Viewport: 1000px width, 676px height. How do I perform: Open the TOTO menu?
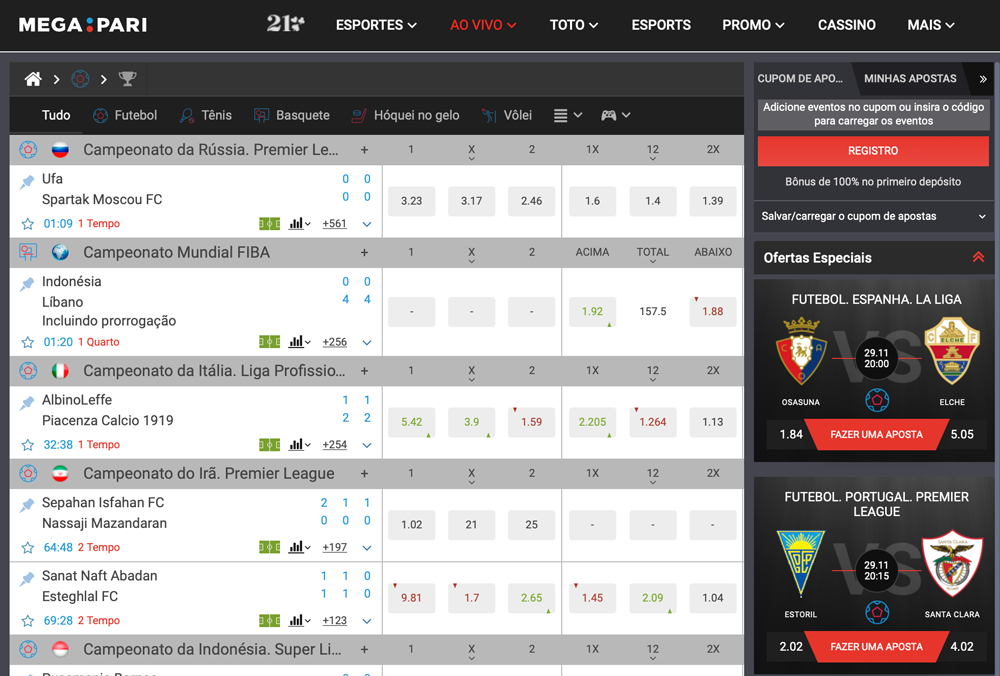coord(574,25)
